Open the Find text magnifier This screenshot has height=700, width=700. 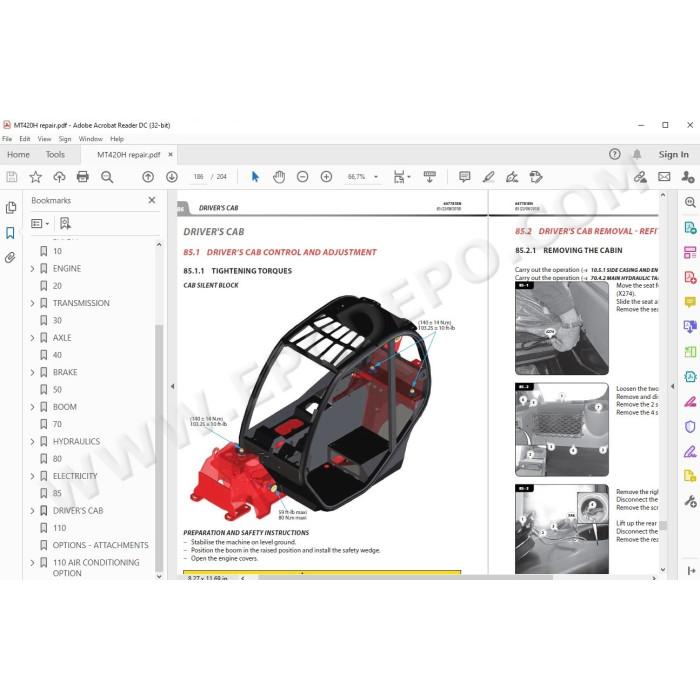pos(107,177)
